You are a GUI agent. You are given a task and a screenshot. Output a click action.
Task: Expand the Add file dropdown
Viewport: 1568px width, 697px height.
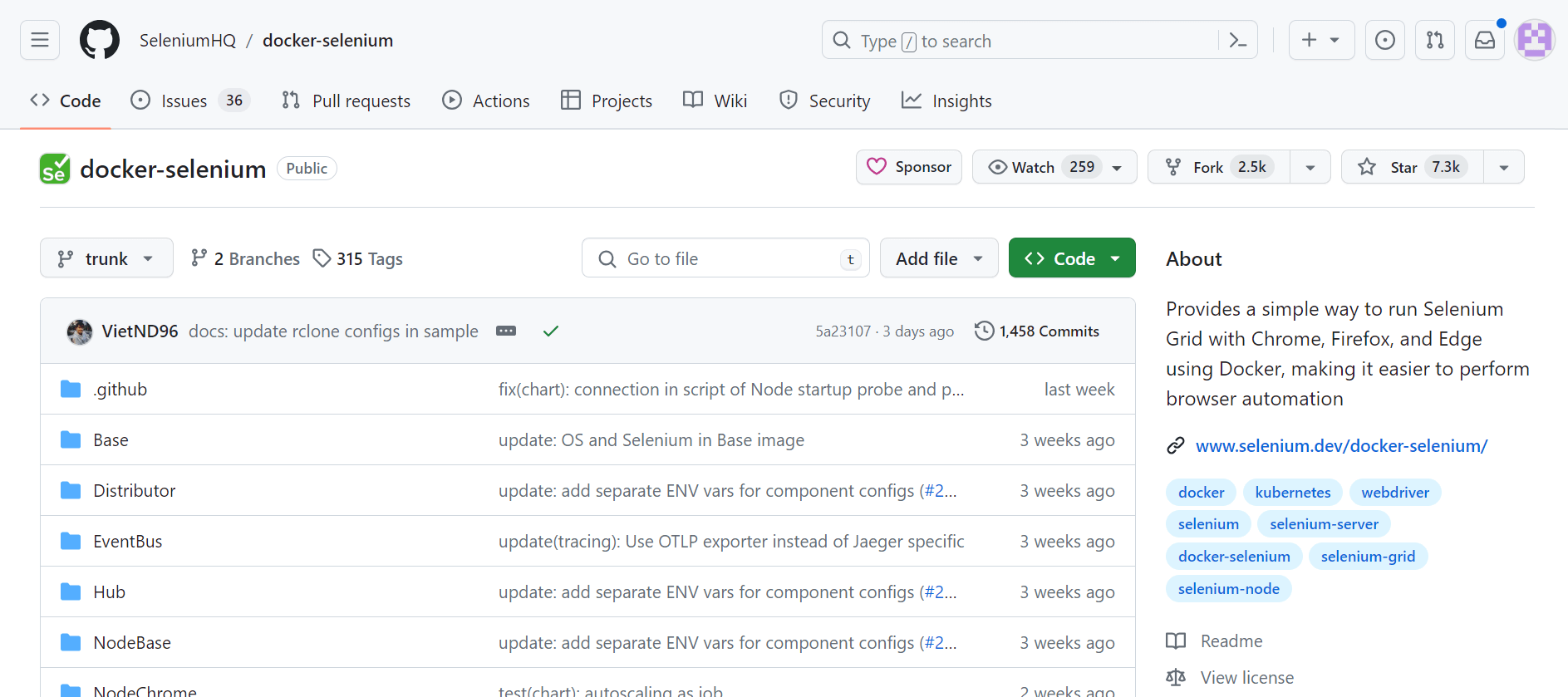click(939, 258)
